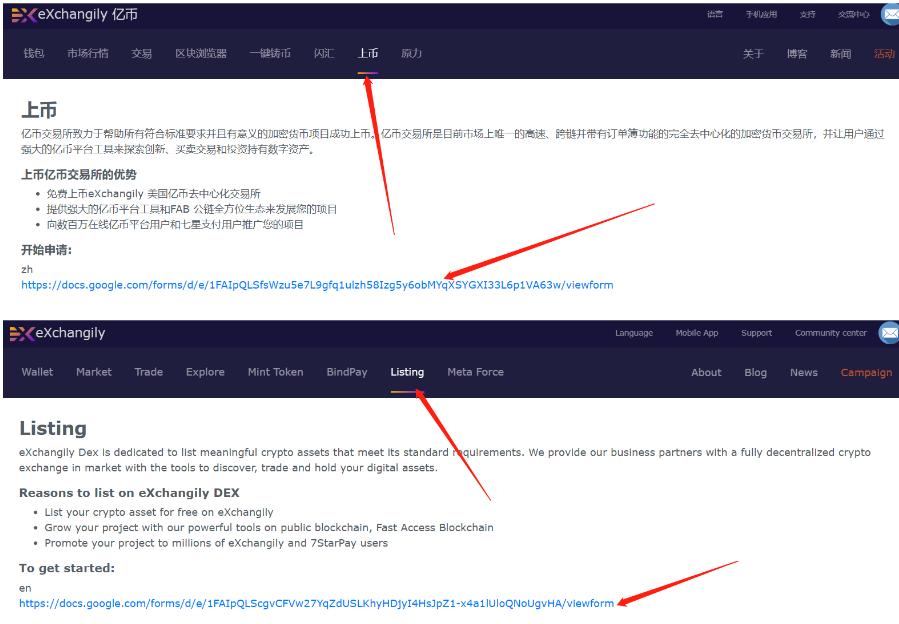The width and height of the screenshot is (899, 624).
Task: Open the Blog nav link
Action: click(x=756, y=373)
